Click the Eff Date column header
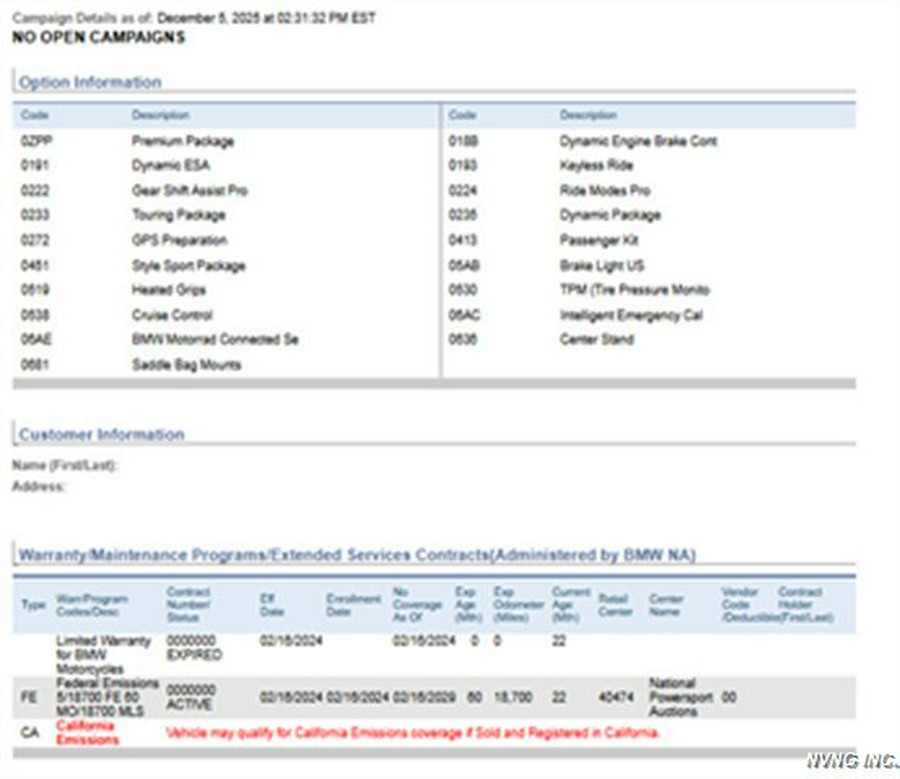 (272, 605)
